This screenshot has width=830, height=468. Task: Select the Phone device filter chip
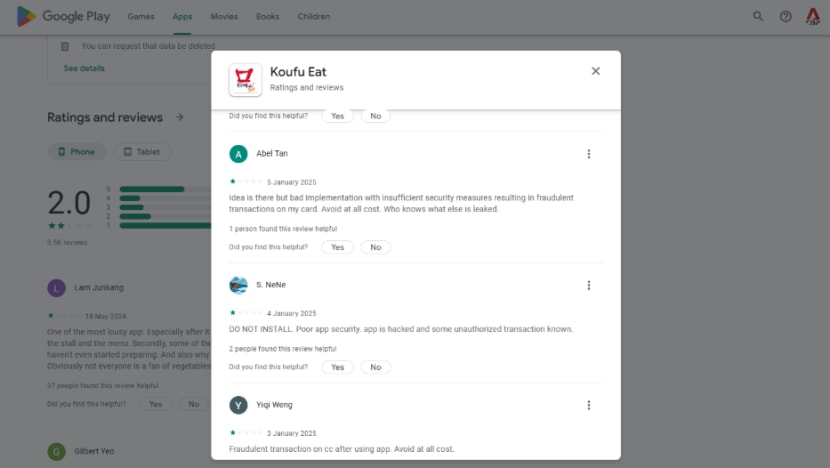tap(77, 152)
